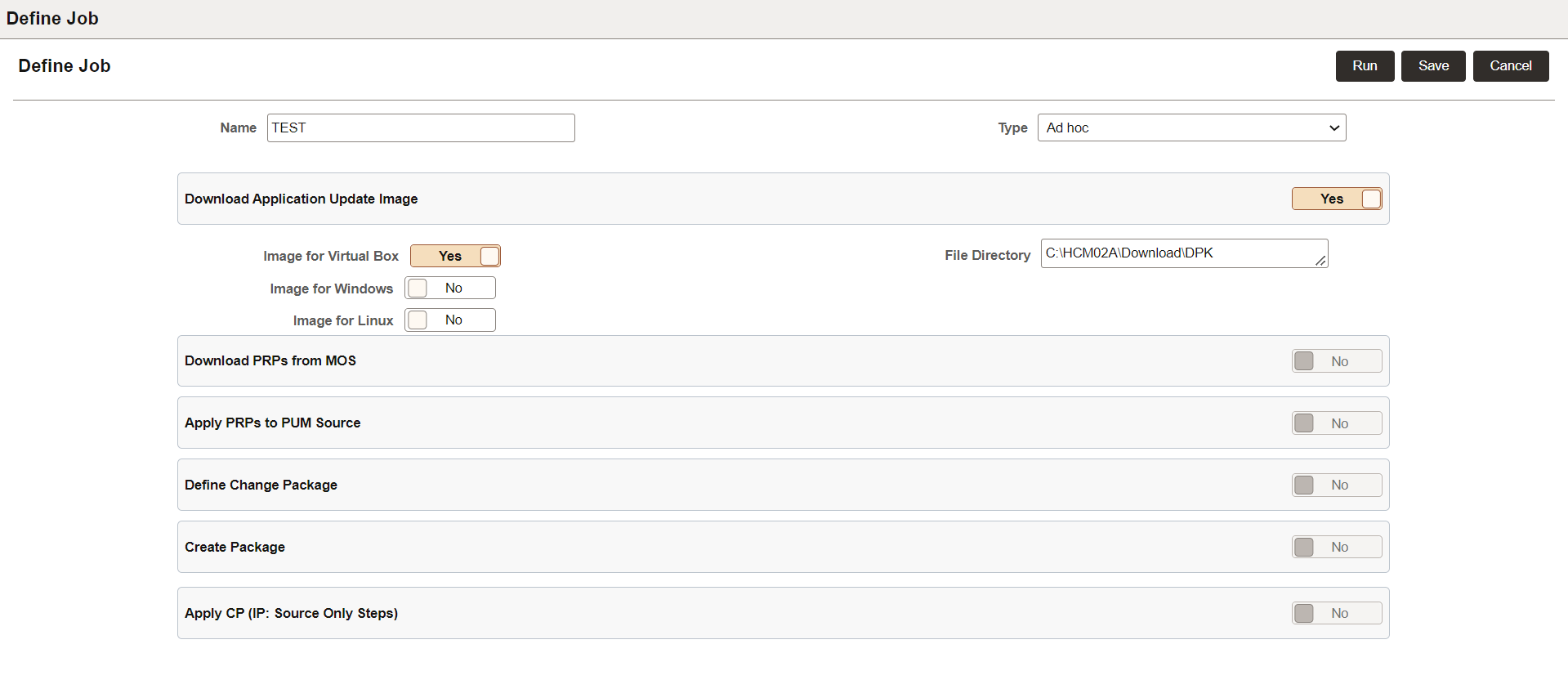
Task: Enable Image for Linux toggle
Action: tap(450, 320)
